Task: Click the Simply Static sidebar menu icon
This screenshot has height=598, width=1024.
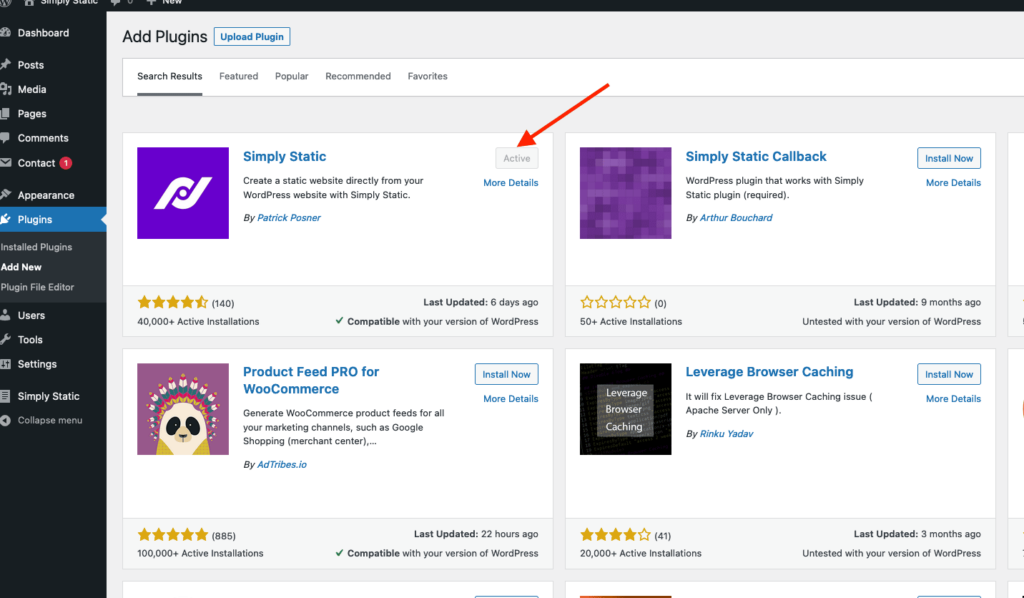Action: 5,396
